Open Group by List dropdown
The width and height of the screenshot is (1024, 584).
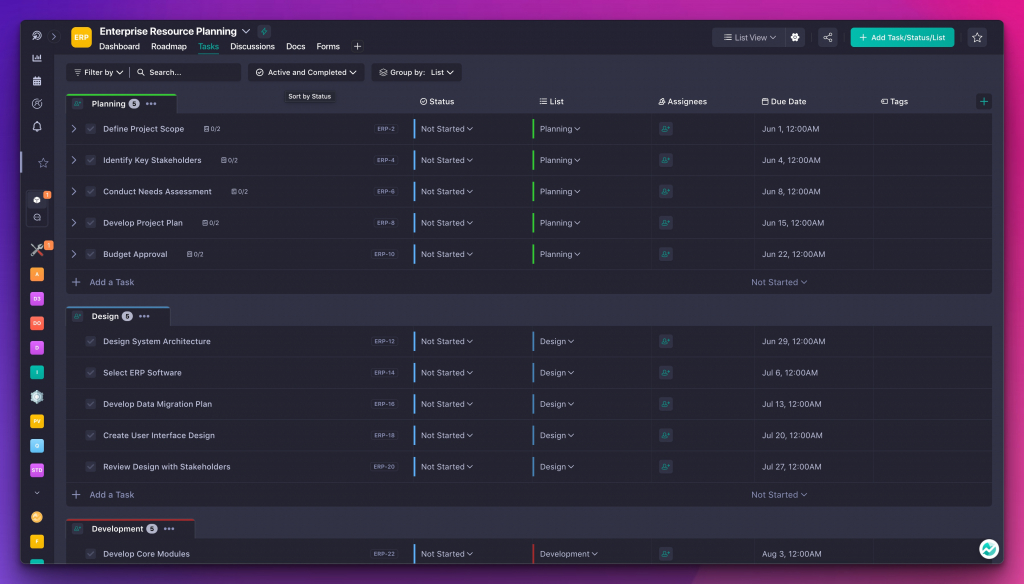click(416, 73)
